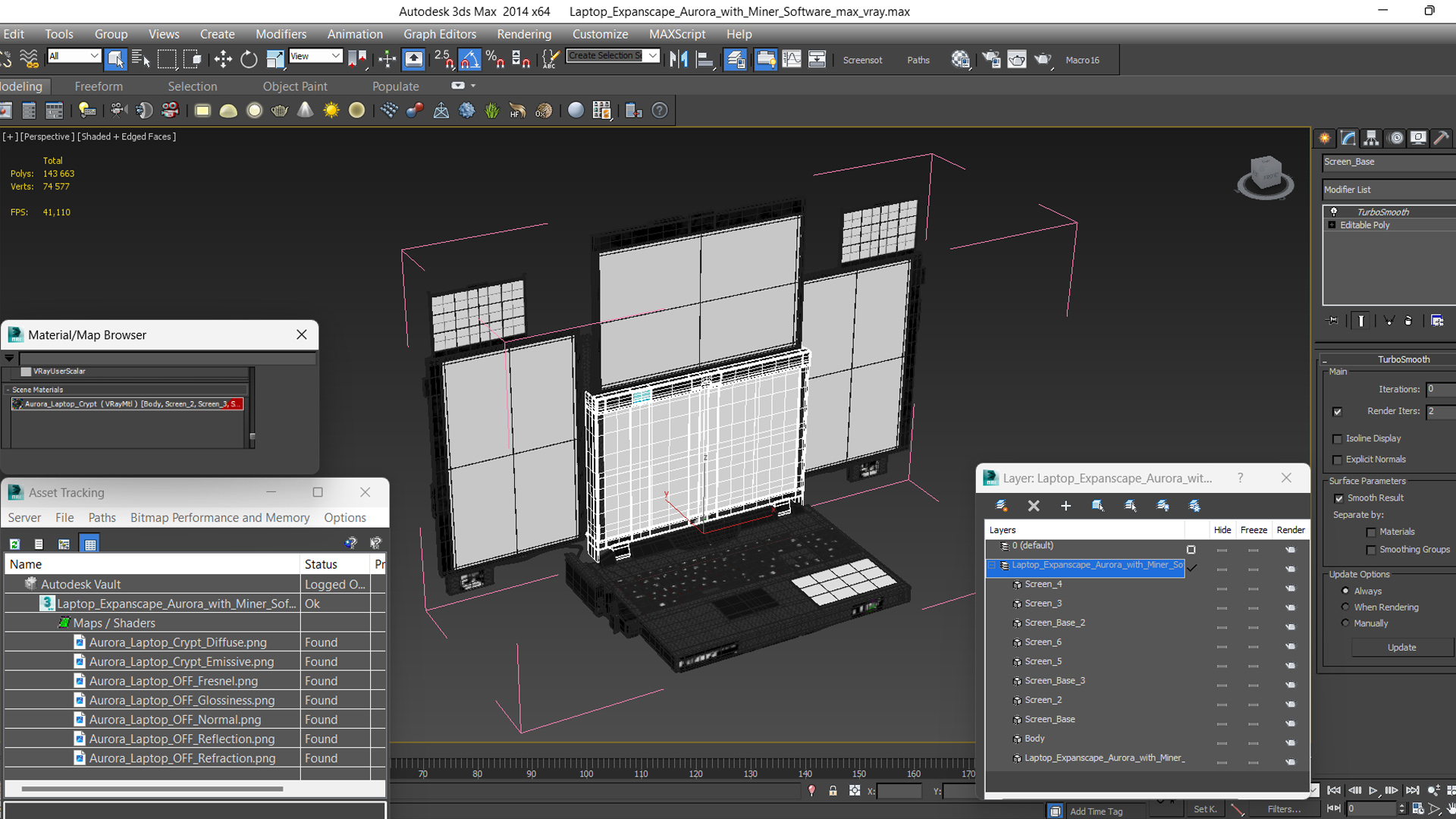Click the cone primitive icon
This screenshot has height=819, width=1456.
point(306,111)
